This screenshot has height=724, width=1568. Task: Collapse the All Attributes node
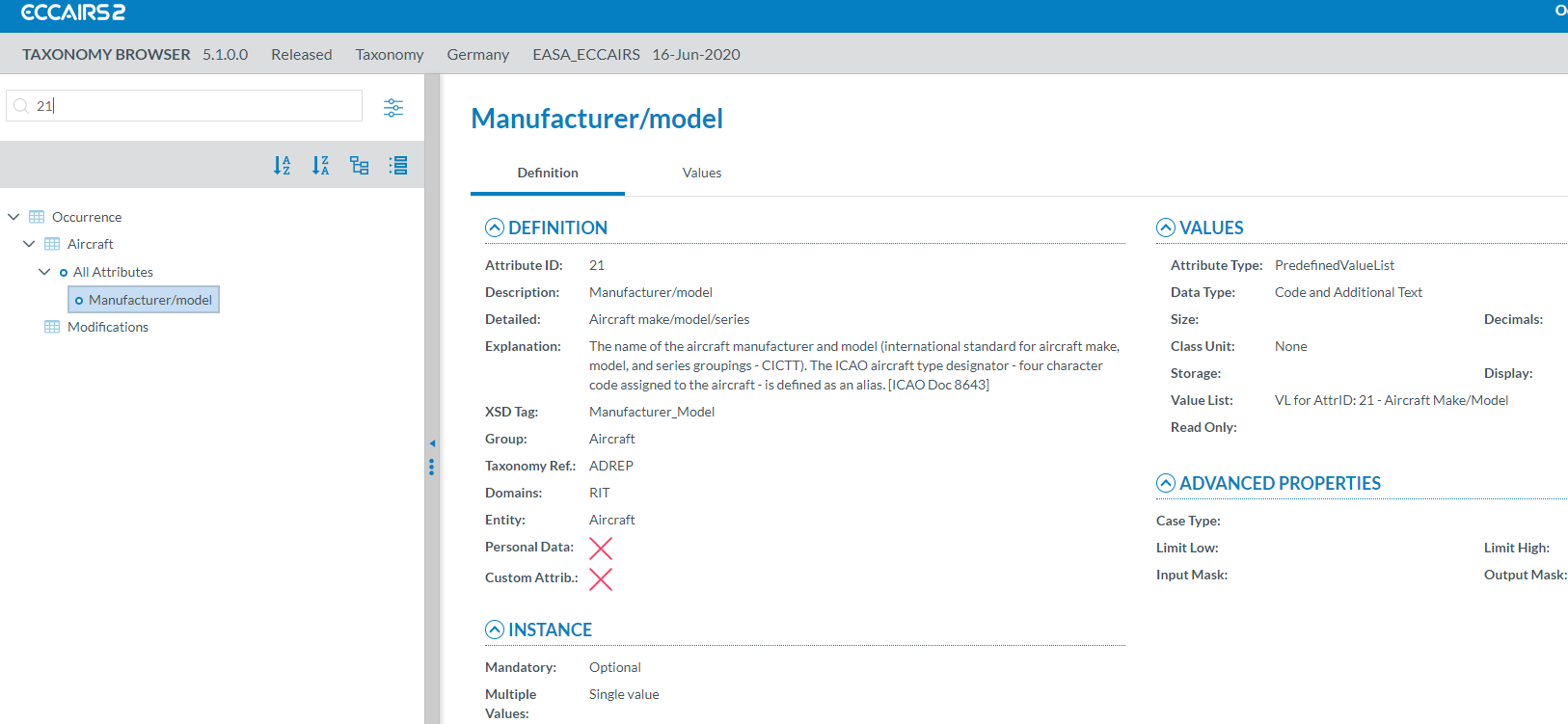coord(44,272)
